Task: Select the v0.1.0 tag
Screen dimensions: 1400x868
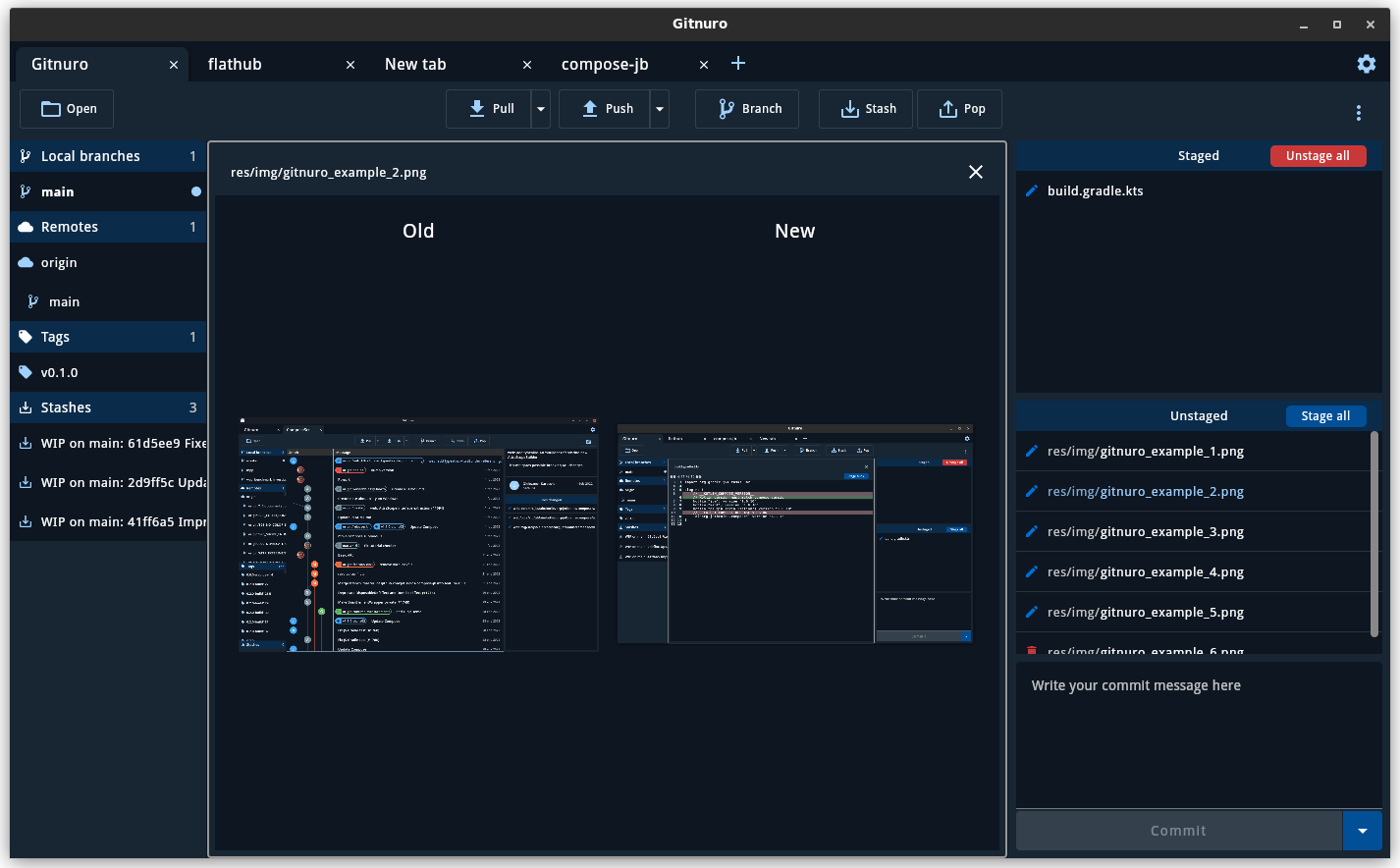Action: [x=108, y=373]
